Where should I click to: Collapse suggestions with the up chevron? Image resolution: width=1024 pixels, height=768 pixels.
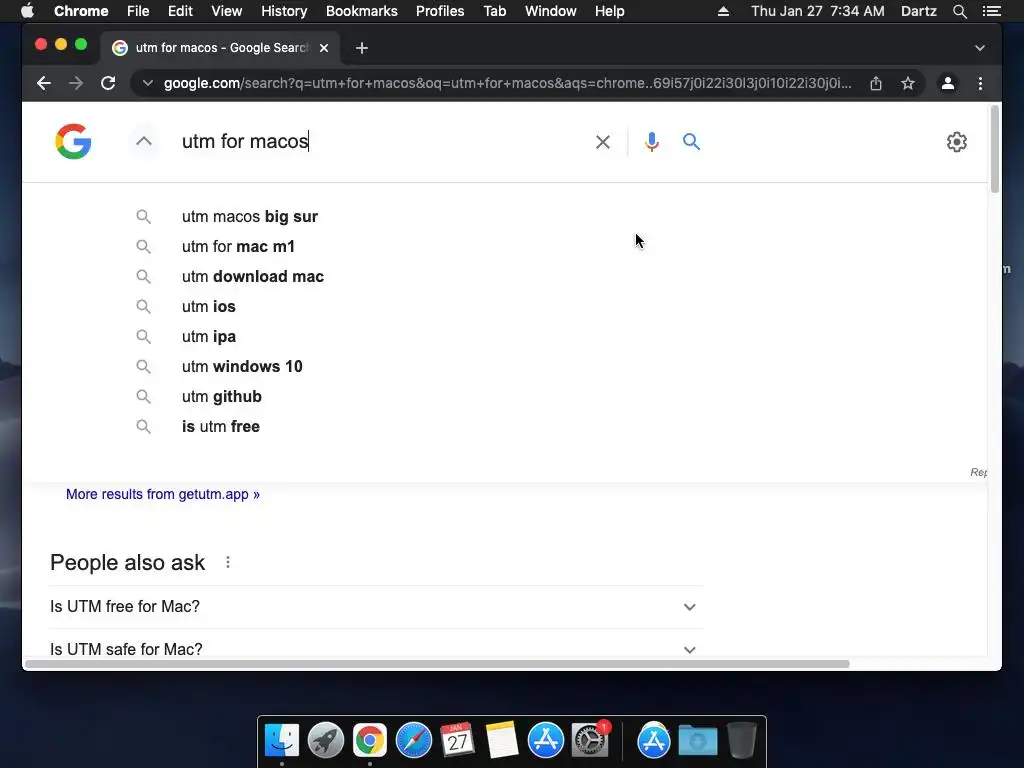click(144, 141)
